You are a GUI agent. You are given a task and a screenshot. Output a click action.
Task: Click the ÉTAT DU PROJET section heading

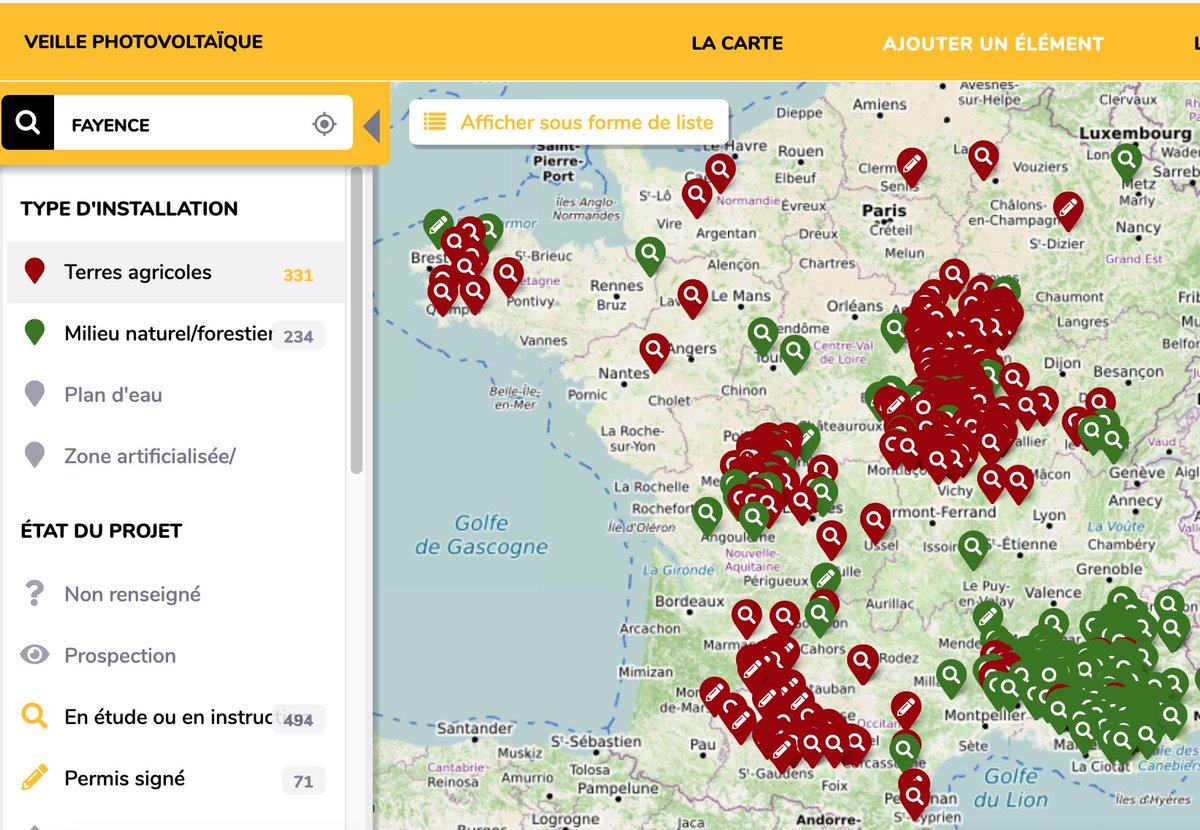[x=101, y=531]
